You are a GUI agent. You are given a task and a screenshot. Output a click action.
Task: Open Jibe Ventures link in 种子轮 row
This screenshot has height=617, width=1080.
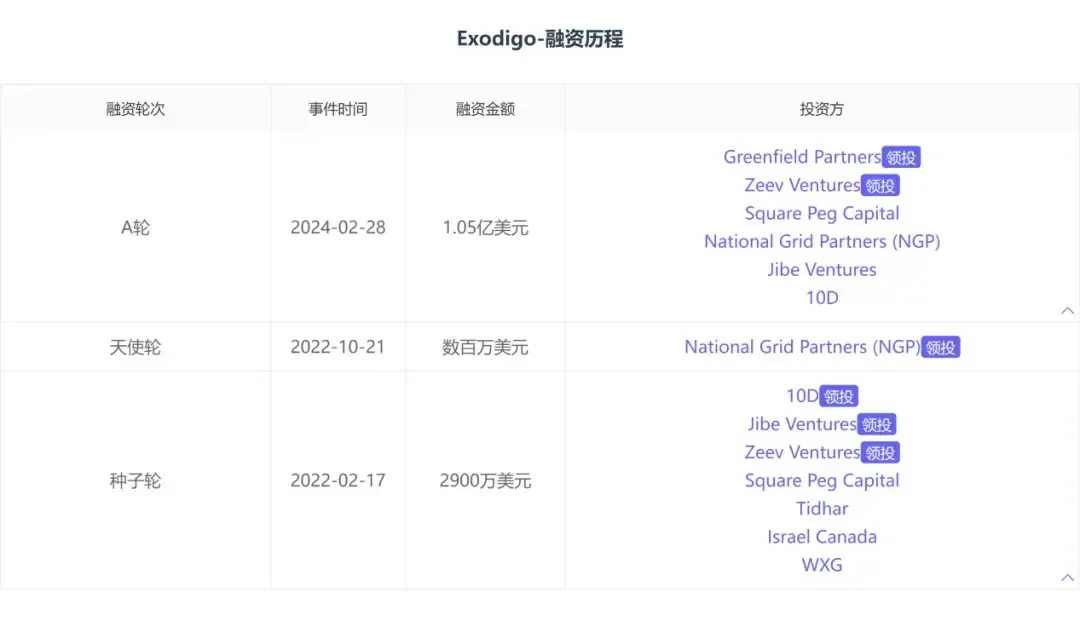(x=802, y=424)
